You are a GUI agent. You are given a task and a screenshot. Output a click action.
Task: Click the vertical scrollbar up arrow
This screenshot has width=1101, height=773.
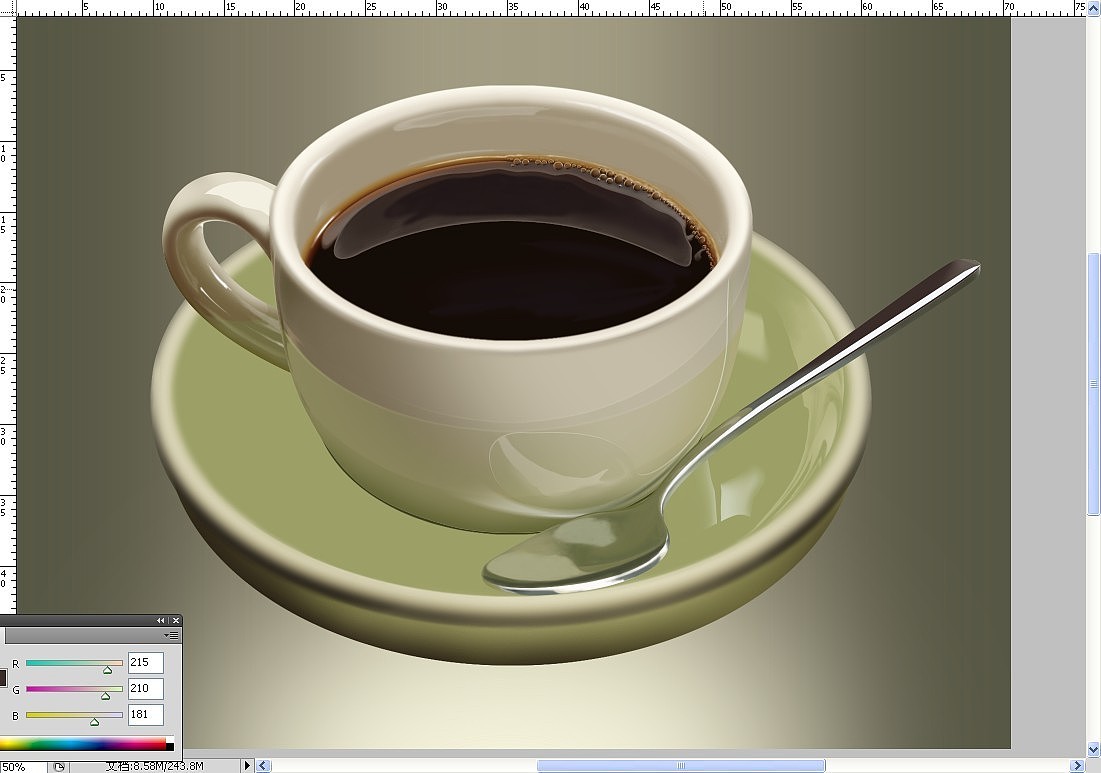pos(1093,6)
